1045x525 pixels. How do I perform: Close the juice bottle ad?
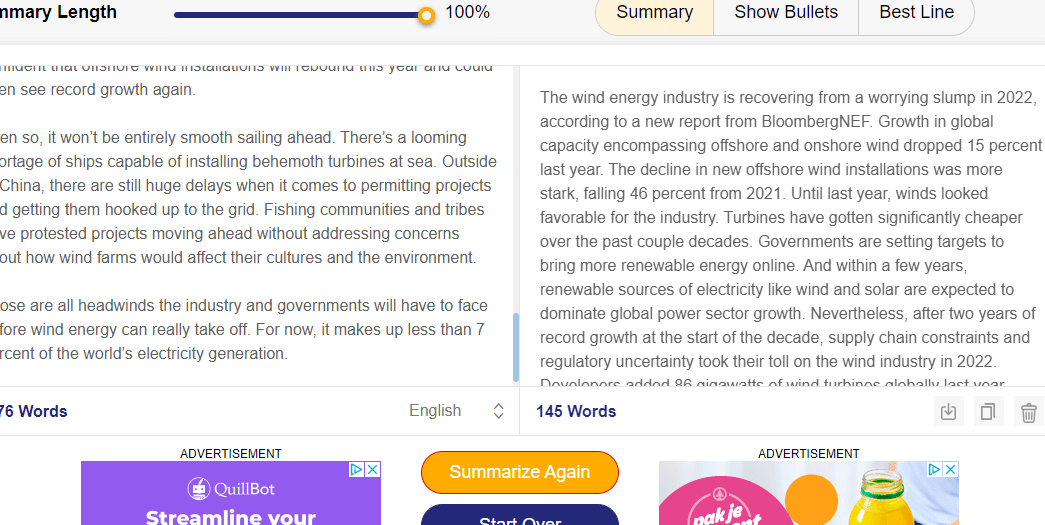(x=950, y=469)
